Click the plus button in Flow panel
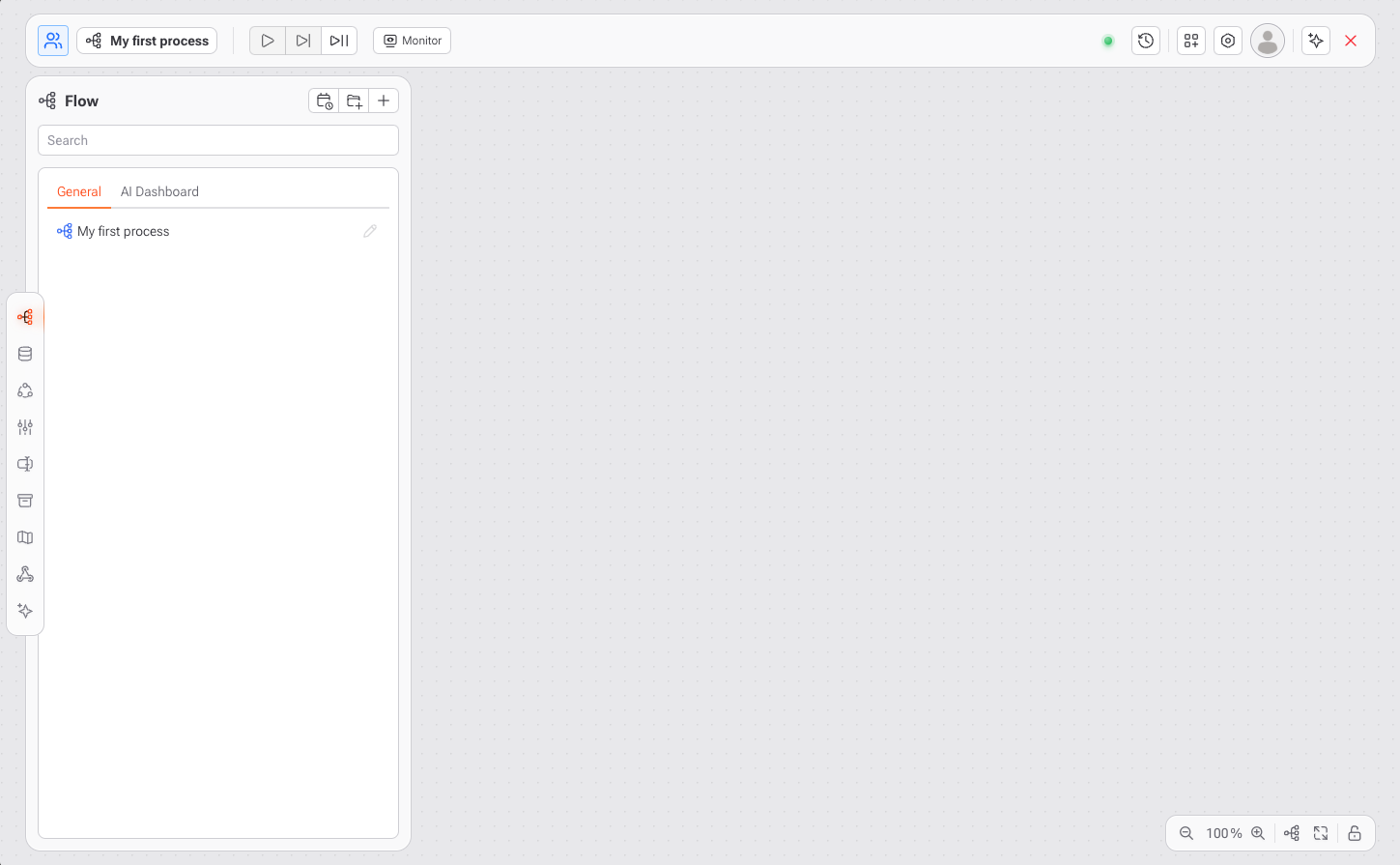The height and width of the screenshot is (865, 1400). 384,101
